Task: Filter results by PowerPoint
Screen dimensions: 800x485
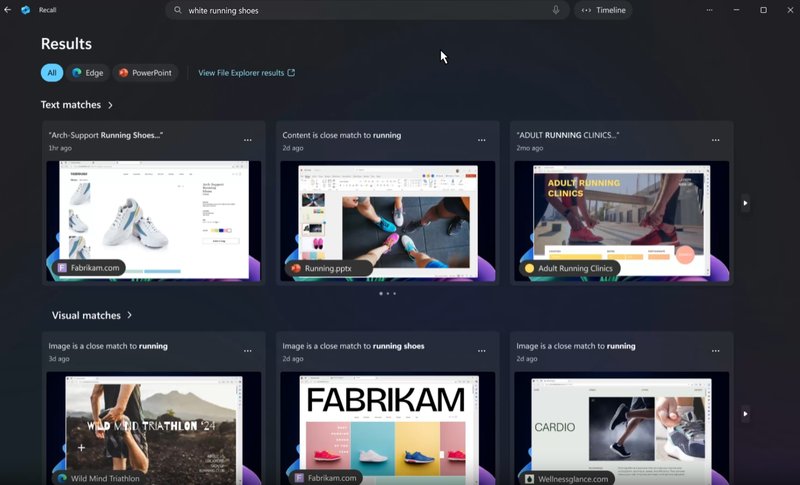Action: [144, 73]
